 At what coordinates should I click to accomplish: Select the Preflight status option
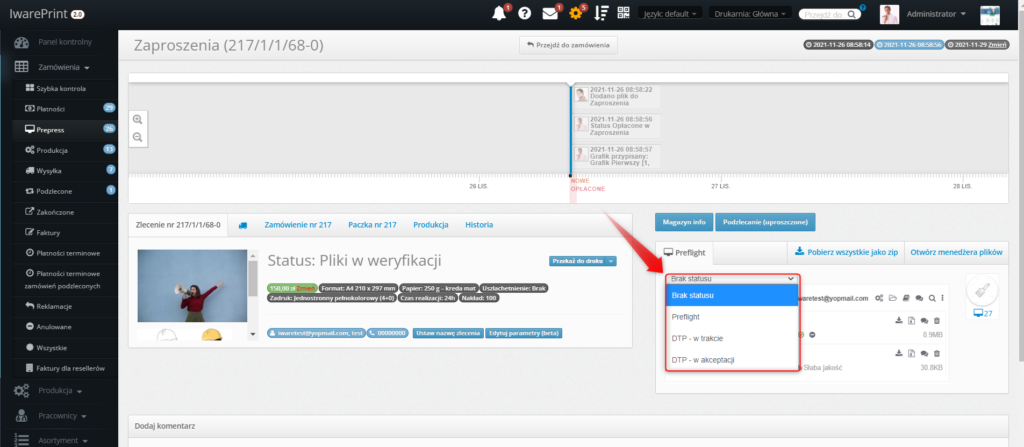pos(732,317)
